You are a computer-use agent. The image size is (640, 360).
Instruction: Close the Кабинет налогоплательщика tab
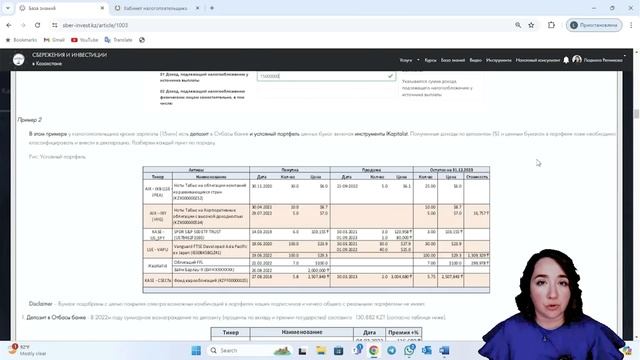coord(197,8)
